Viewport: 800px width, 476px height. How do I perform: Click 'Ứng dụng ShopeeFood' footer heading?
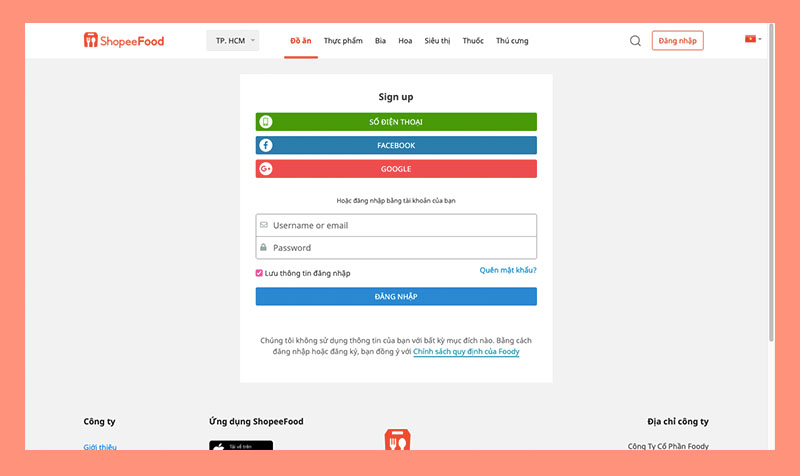(256, 421)
